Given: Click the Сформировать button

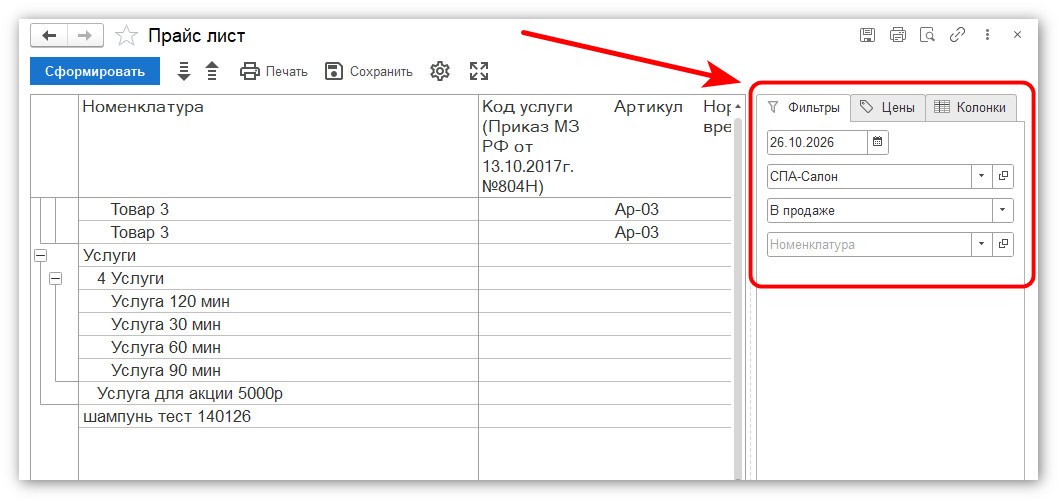Looking at the screenshot, I should tap(95, 72).
